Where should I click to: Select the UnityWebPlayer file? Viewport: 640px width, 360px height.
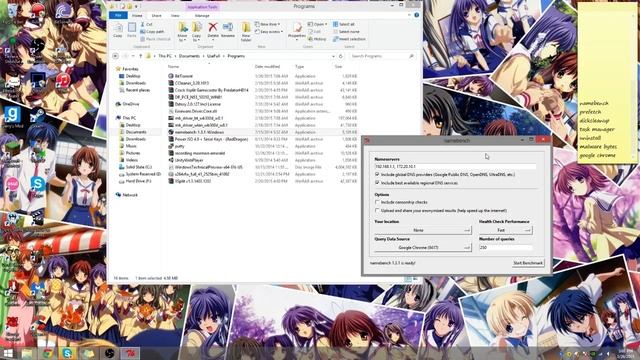pyautogui.click(x=262, y=160)
